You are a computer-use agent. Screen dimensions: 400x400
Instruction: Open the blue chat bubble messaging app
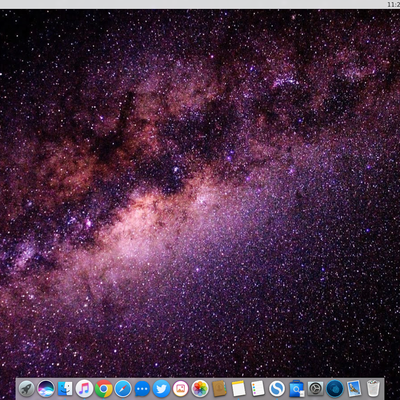(142, 389)
